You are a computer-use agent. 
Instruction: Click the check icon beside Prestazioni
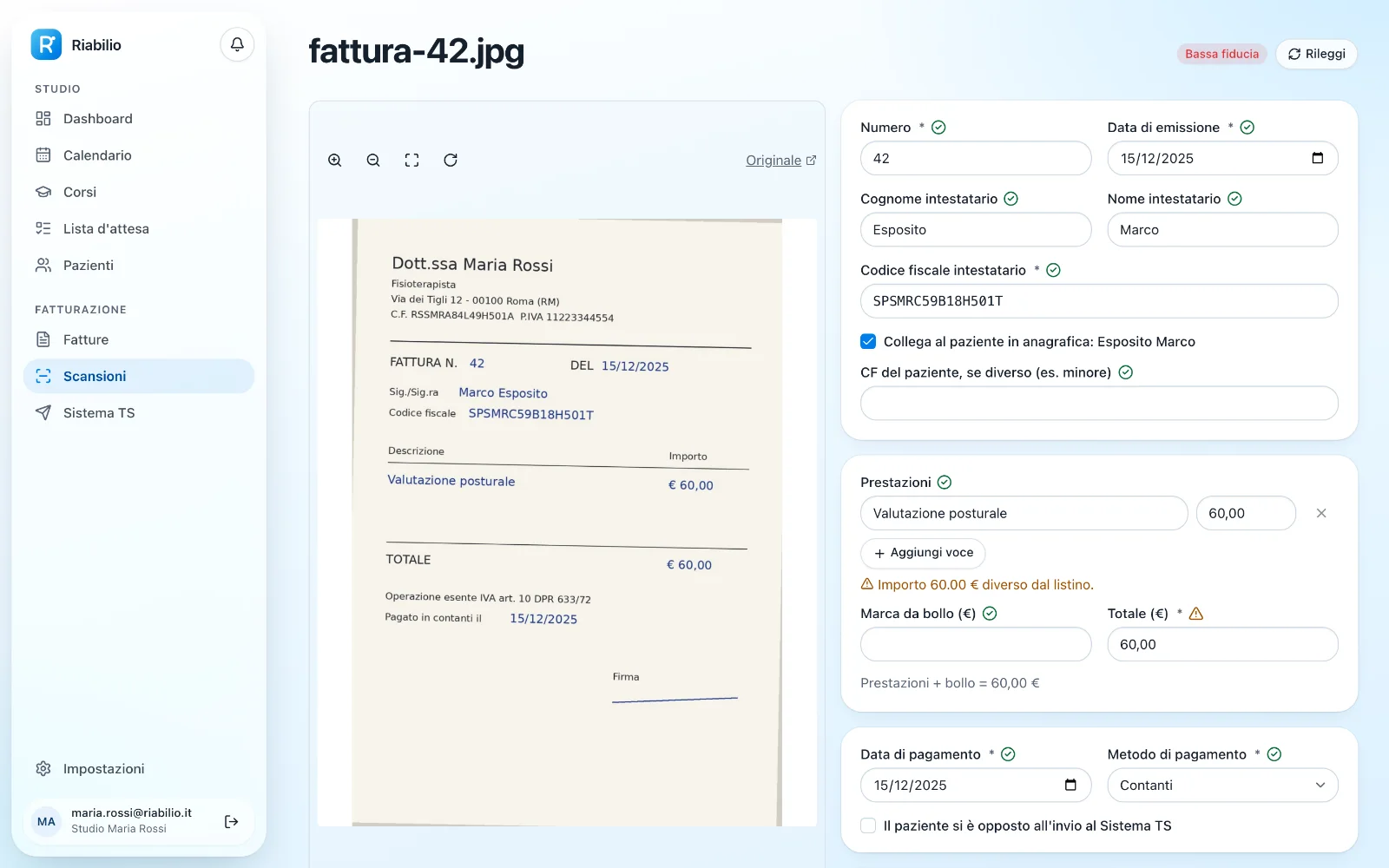point(945,482)
